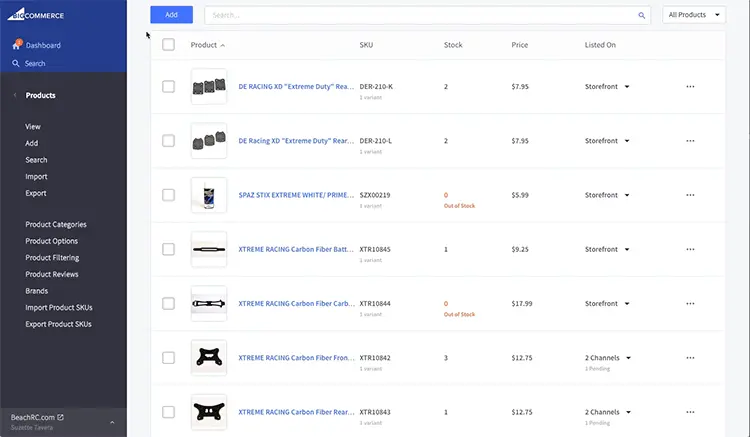This screenshot has width=750, height=437.
Task: Open actions menu for XTR10843 row
Action: click(690, 412)
